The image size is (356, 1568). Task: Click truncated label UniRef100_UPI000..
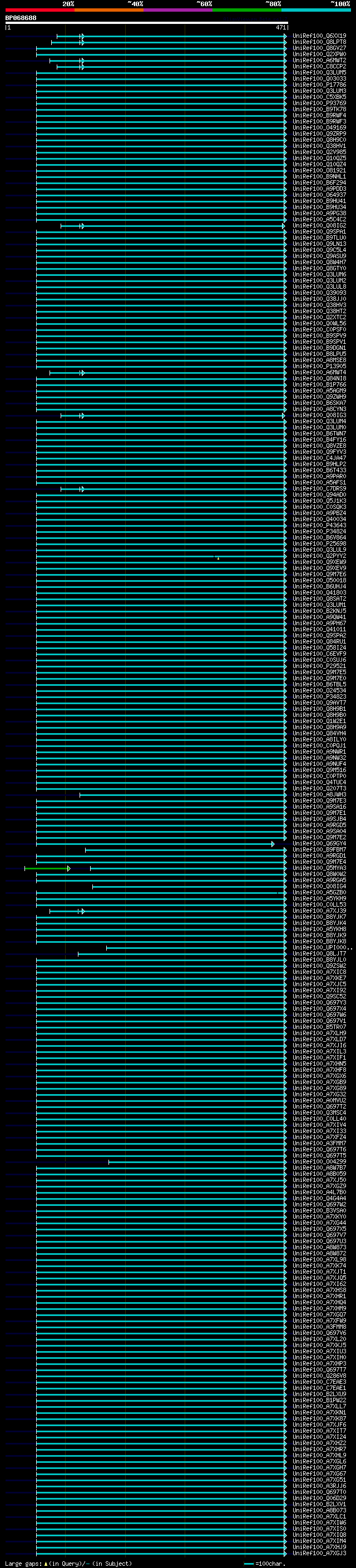(323, 948)
